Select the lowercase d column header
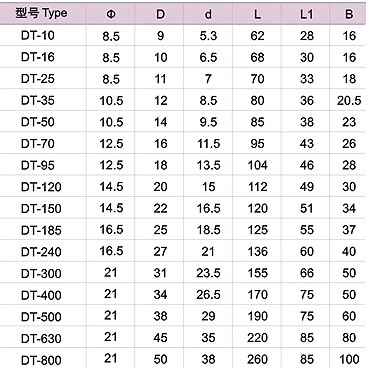The width and height of the screenshot is (366, 369). [208, 14]
